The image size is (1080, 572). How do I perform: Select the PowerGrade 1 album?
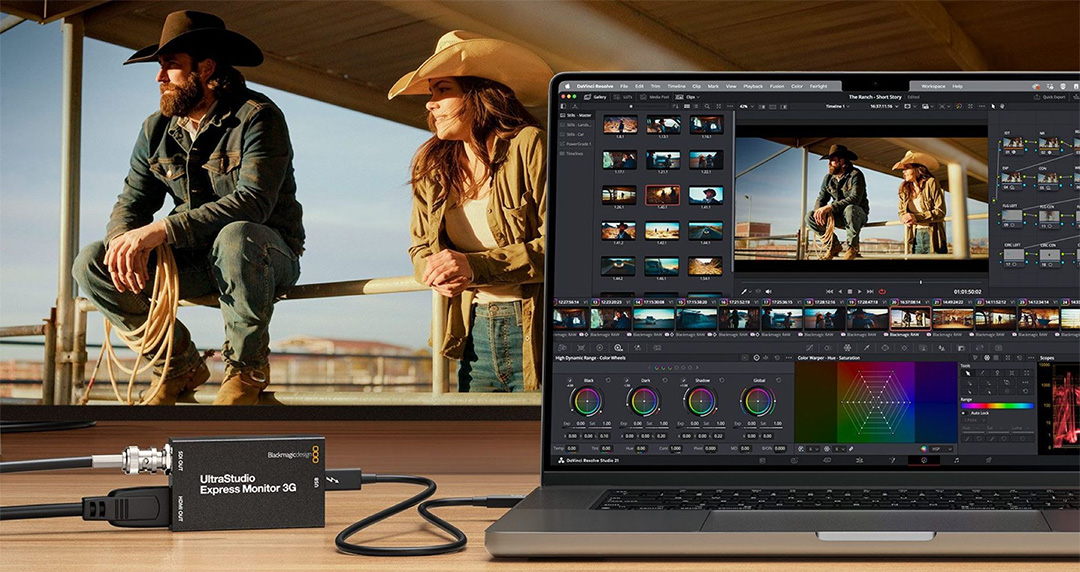point(577,144)
